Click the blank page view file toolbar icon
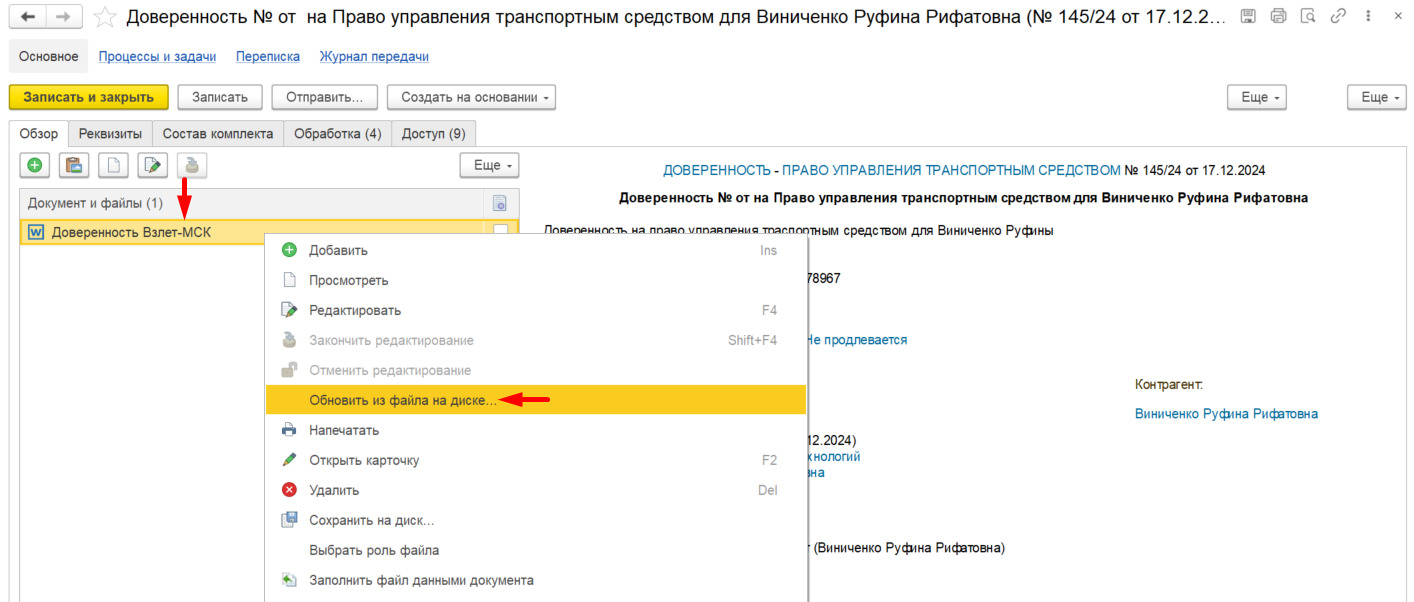This screenshot has width=1414, height=602. click(x=113, y=165)
